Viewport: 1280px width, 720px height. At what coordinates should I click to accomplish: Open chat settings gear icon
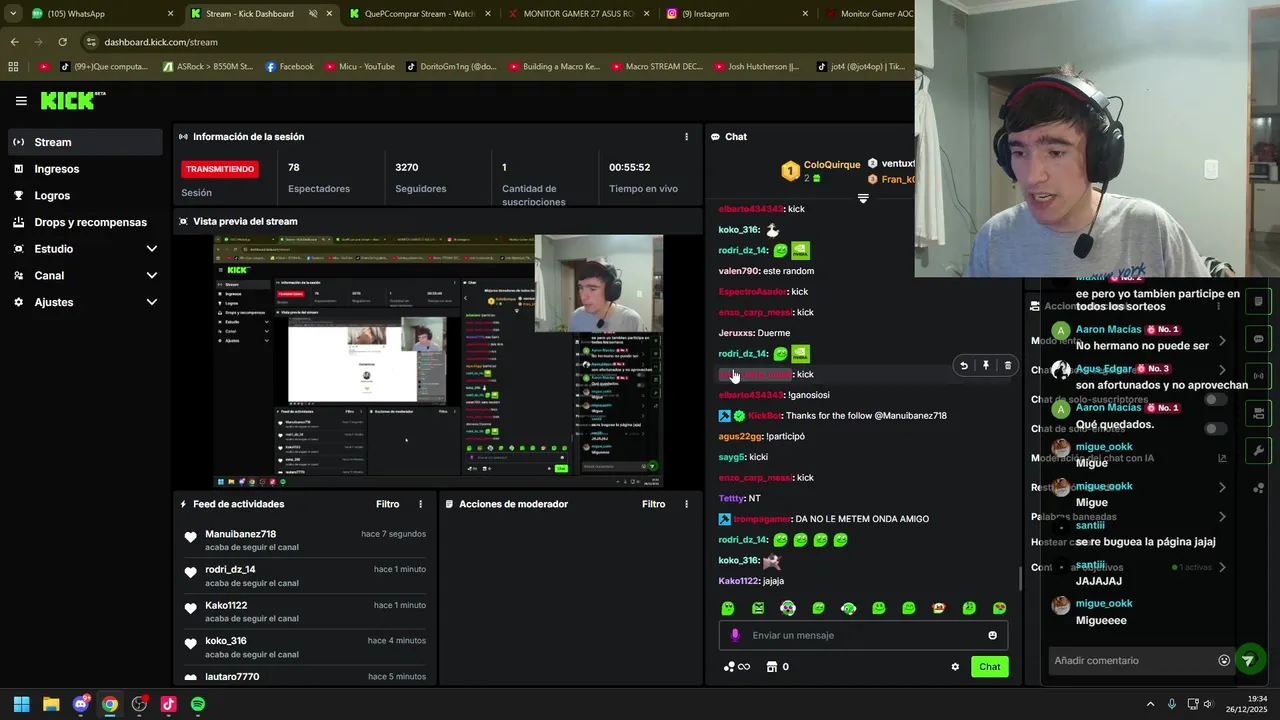[x=955, y=667]
